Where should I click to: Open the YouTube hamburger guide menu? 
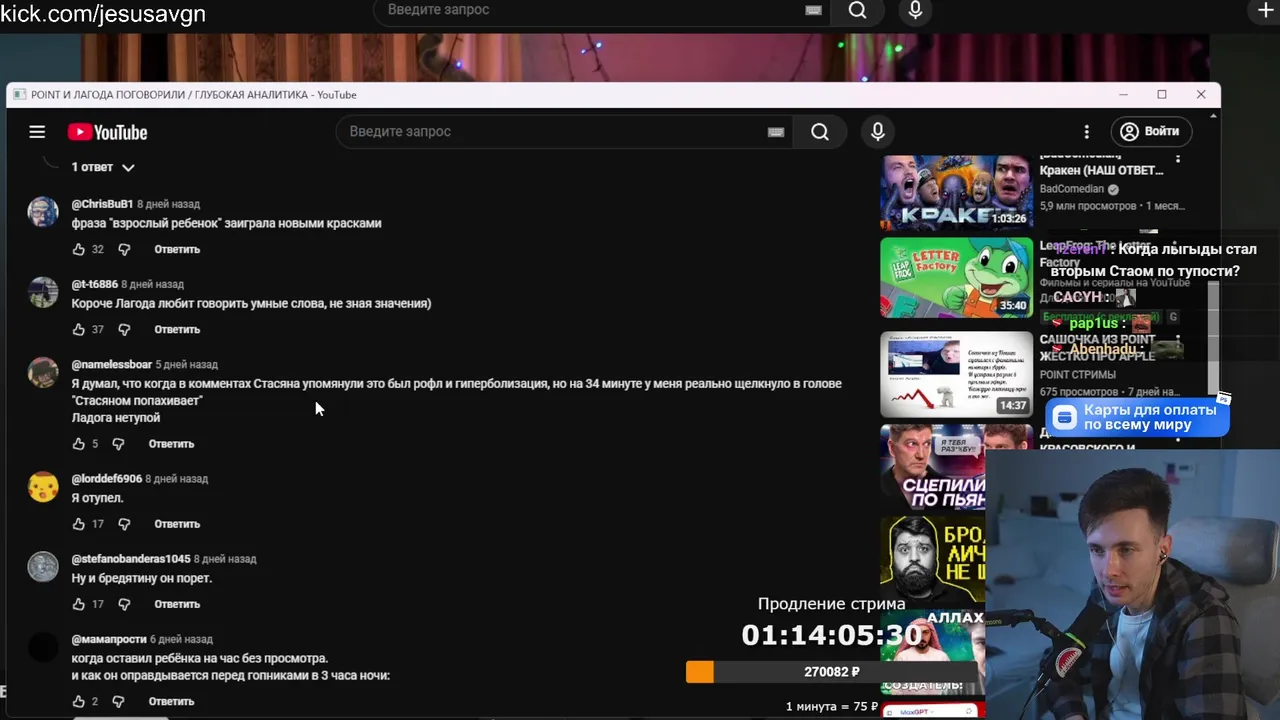click(37, 132)
